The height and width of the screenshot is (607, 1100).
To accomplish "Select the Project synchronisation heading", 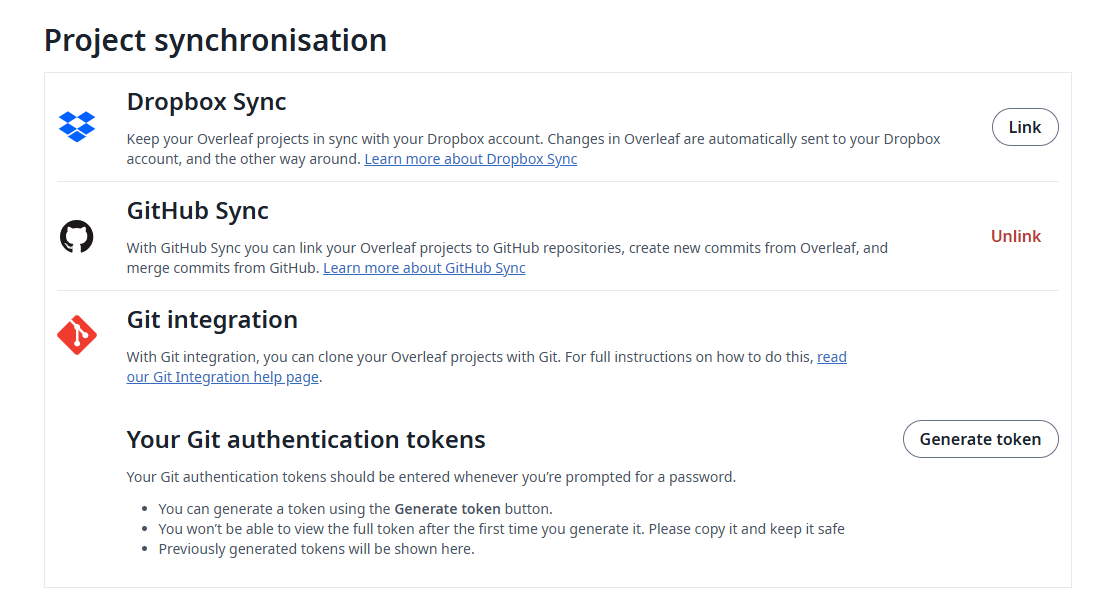I will (215, 40).
